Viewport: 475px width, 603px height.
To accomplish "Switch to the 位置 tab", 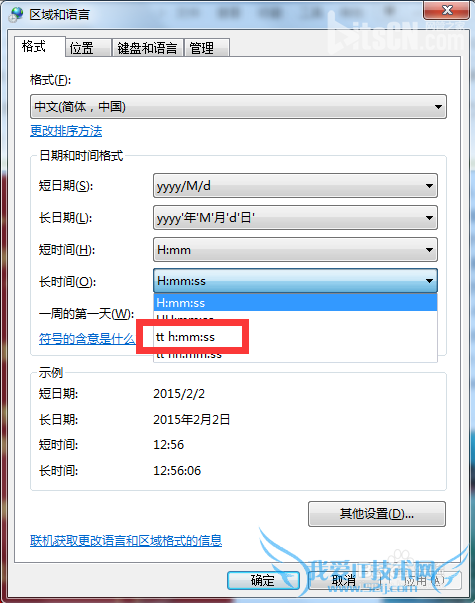I will (88, 48).
